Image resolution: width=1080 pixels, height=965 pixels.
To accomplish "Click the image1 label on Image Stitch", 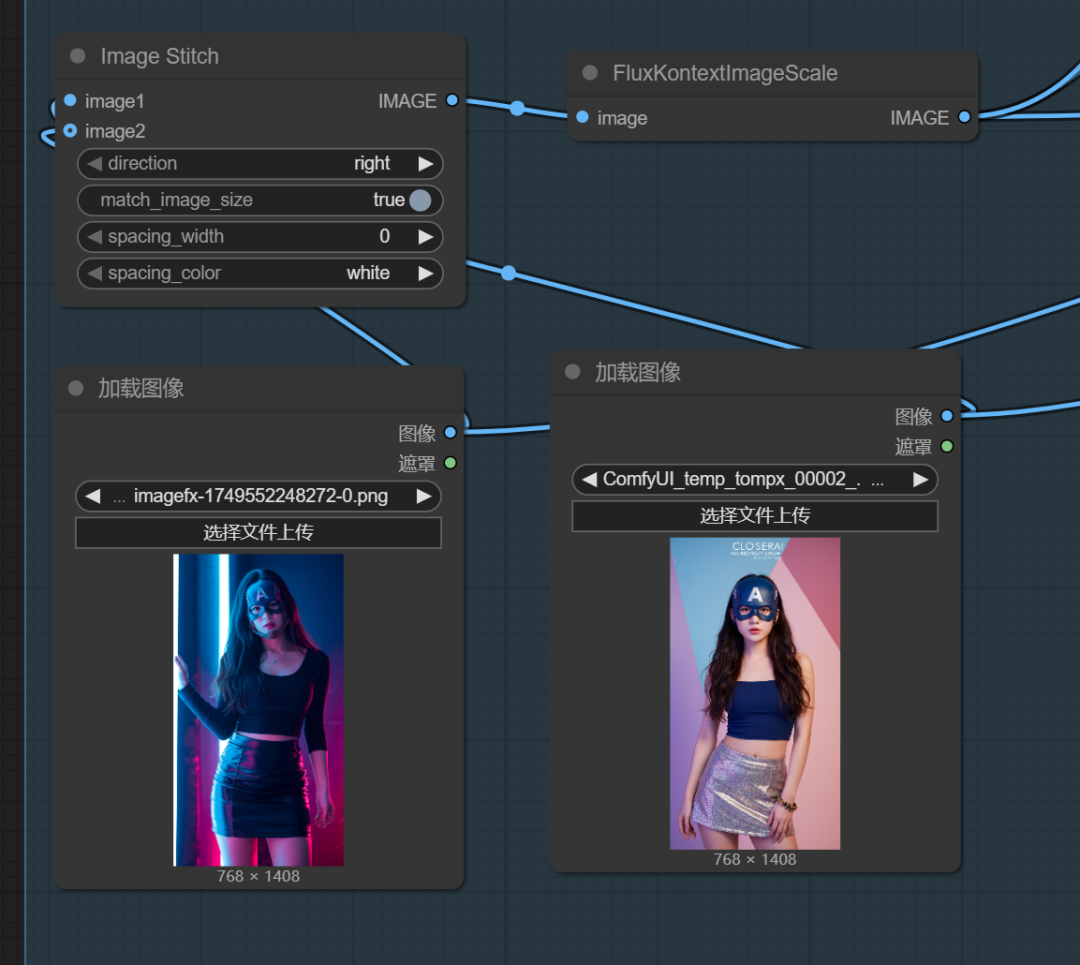I will pyautogui.click(x=115, y=101).
